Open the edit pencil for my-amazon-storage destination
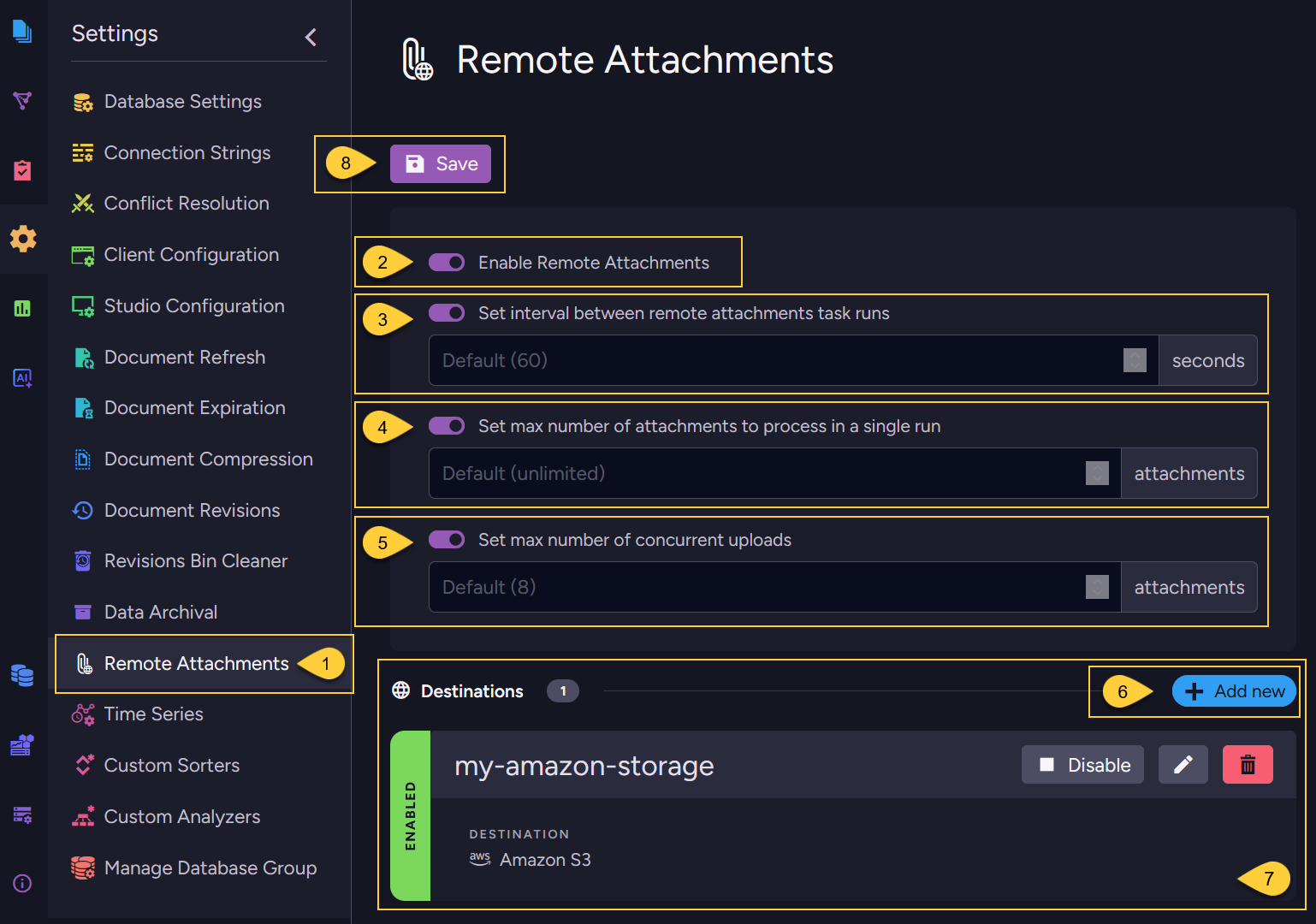Image resolution: width=1316 pixels, height=924 pixels. (1183, 764)
